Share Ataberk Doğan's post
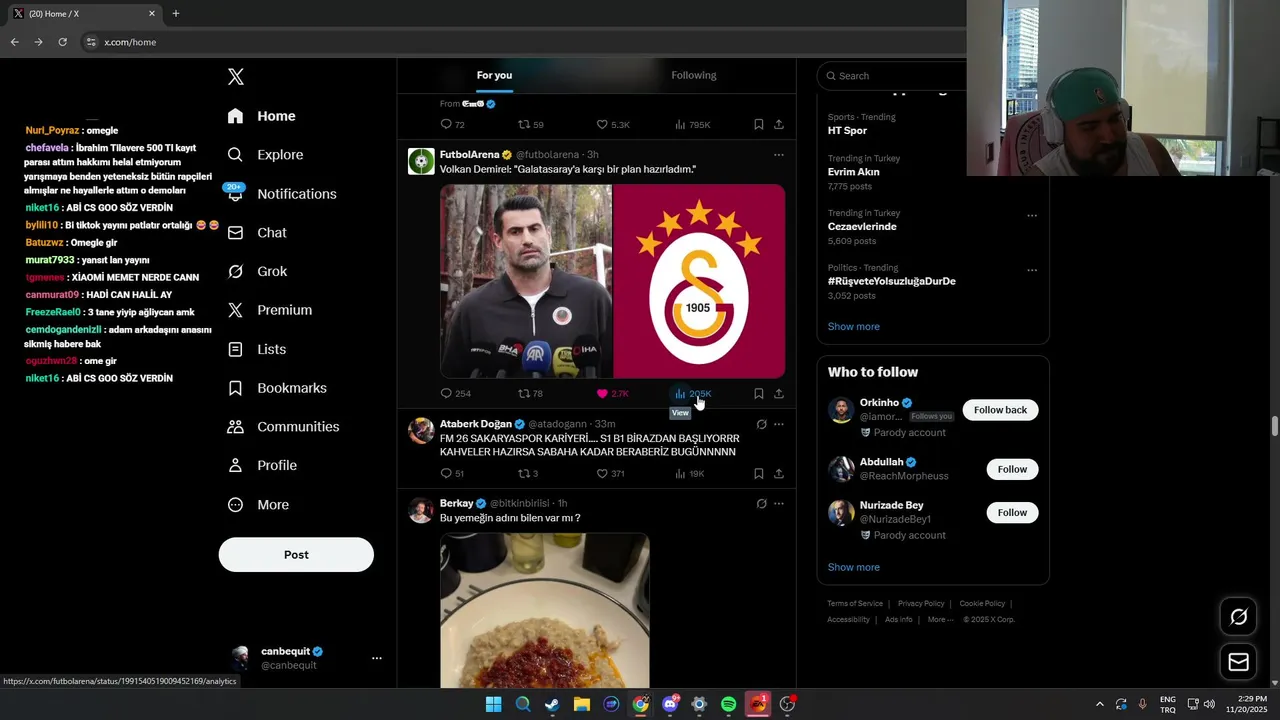The height and width of the screenshot is (720, 1280). [x=779, y=474]
